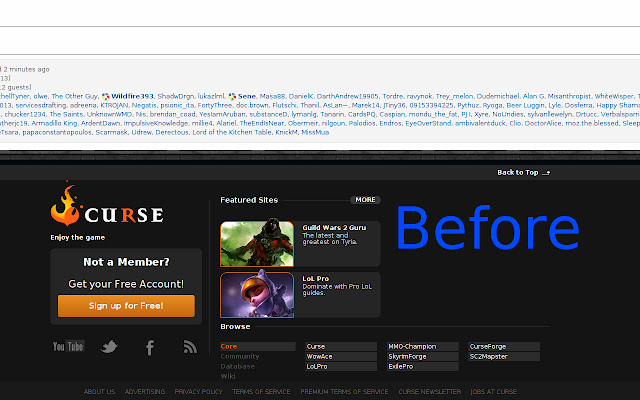The width and height of the screenshot is (640, 400).
Task: View user KTROJAN
Action: 114,105
